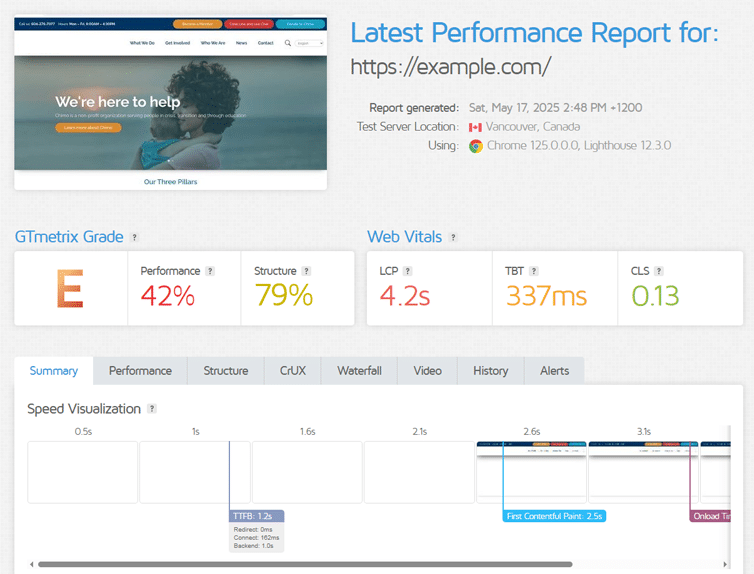
Task: Click the timeline horizontal scrollbar
Action: click(305, 564)
